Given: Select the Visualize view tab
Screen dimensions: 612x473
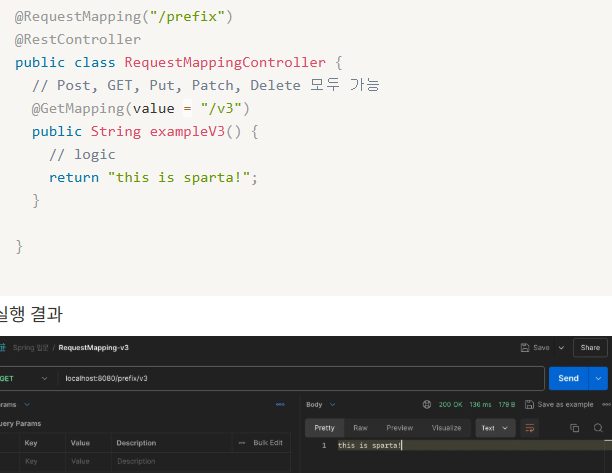Looking at the screenshot, I should (446, 428).
